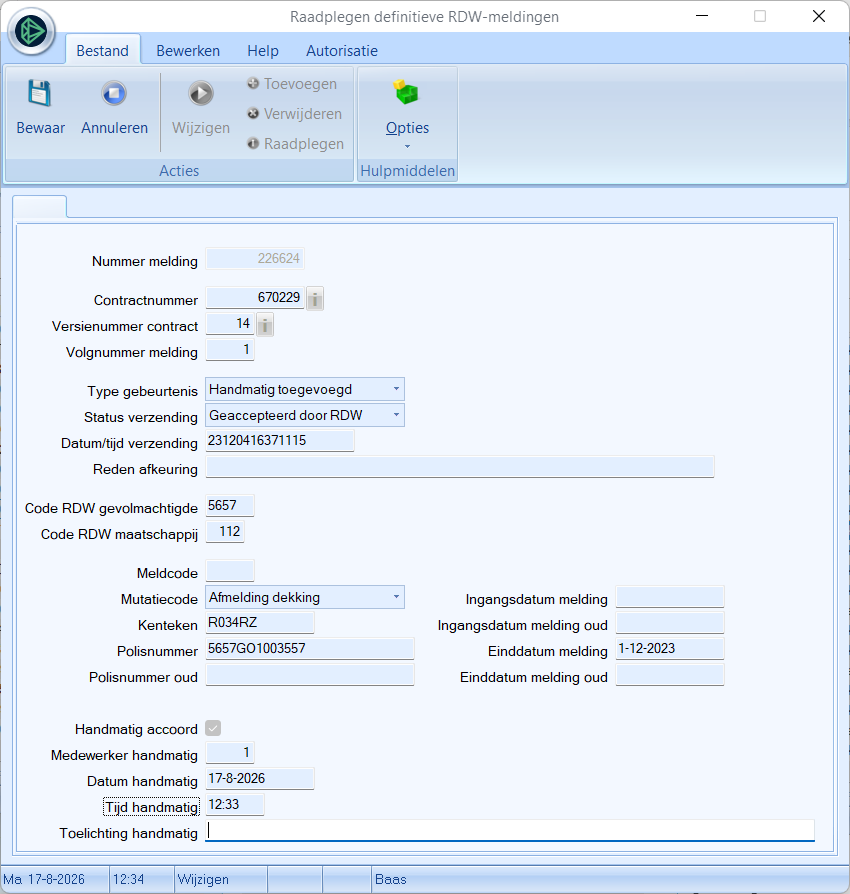The image size is (850, 894).
Task: Click the Datum handmatig field 17-8-2026
Action: 259,779
